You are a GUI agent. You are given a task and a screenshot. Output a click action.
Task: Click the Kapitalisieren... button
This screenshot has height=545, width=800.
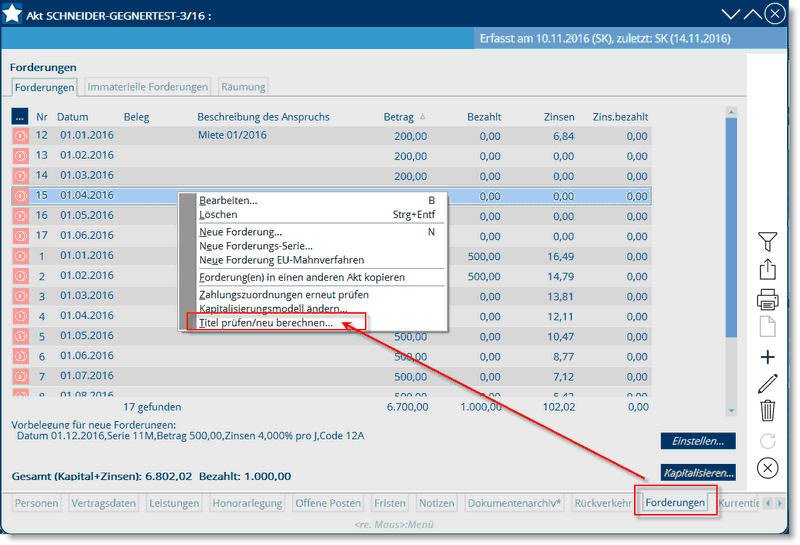click(x=698, y=473)
